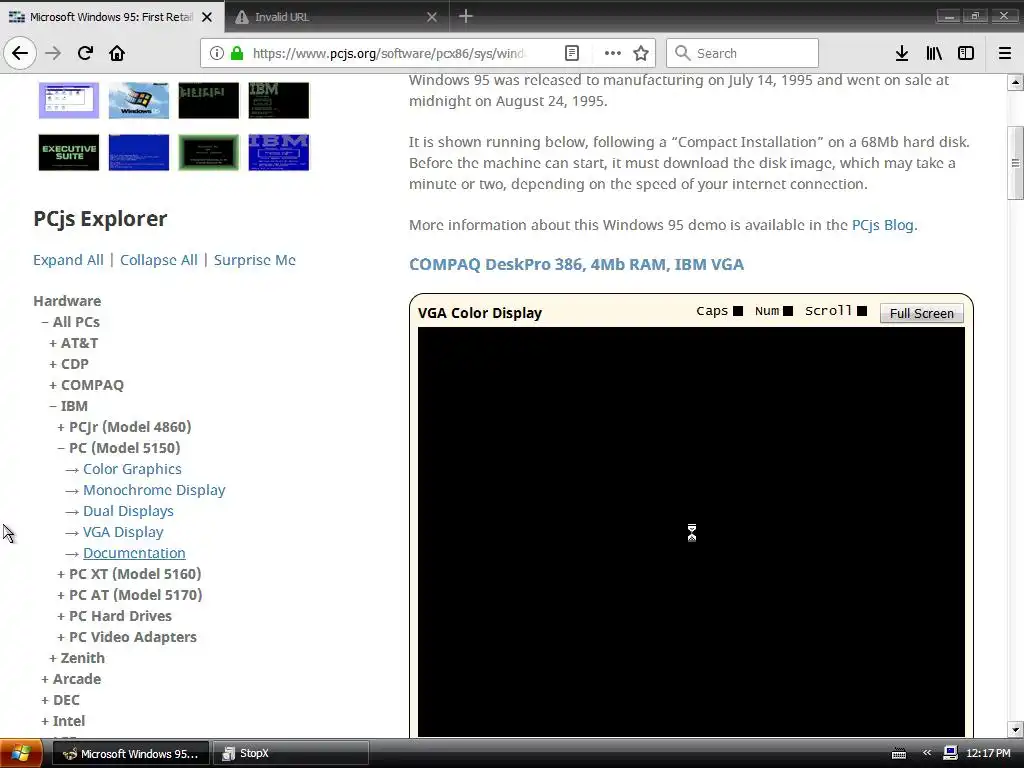Click the page scrollbar up arrow
This screenshot has width=1024, height=768.
tap(1016, 82)
